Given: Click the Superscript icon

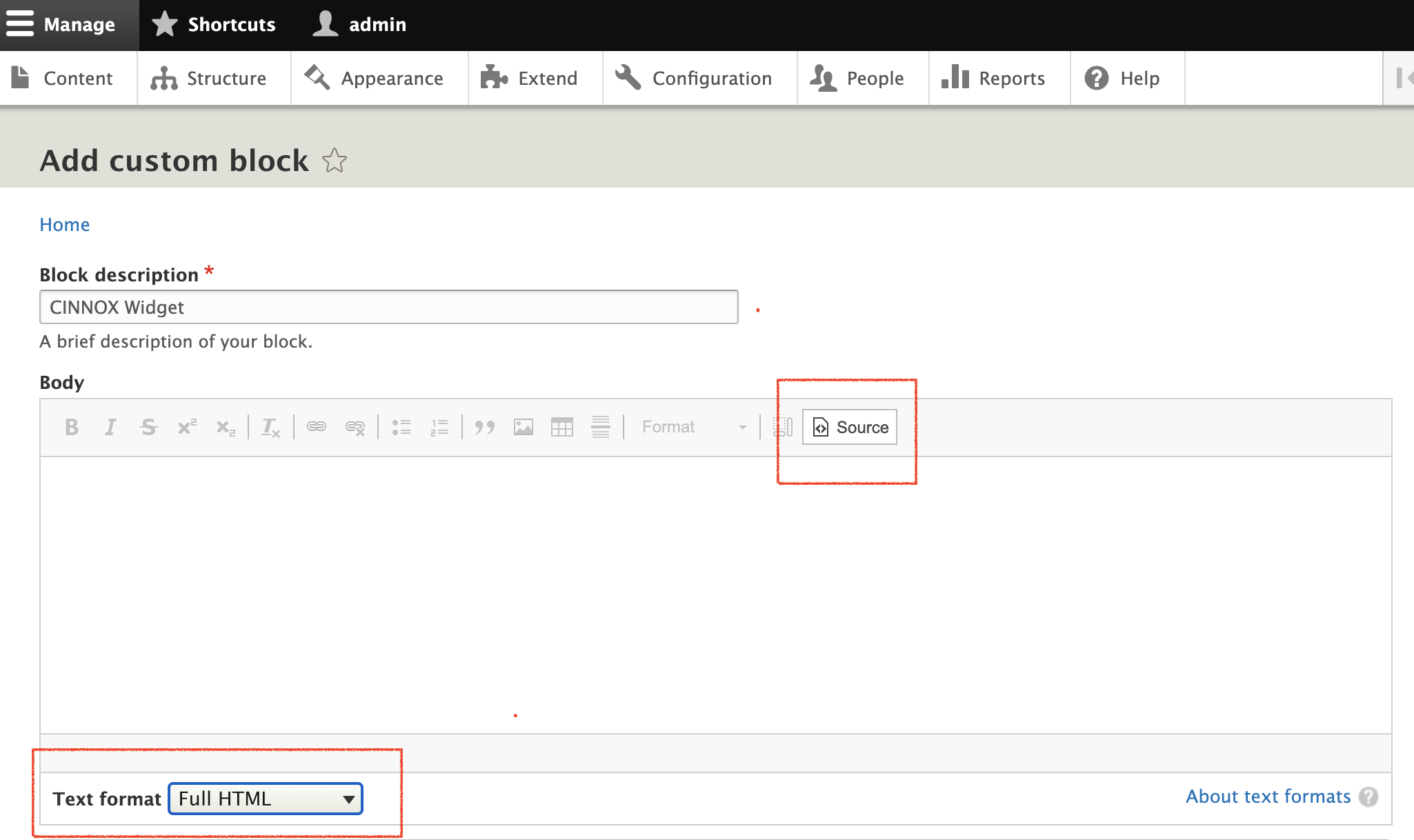Looking at the screenshot, I should pyautogui.click(x=187, y=428).
